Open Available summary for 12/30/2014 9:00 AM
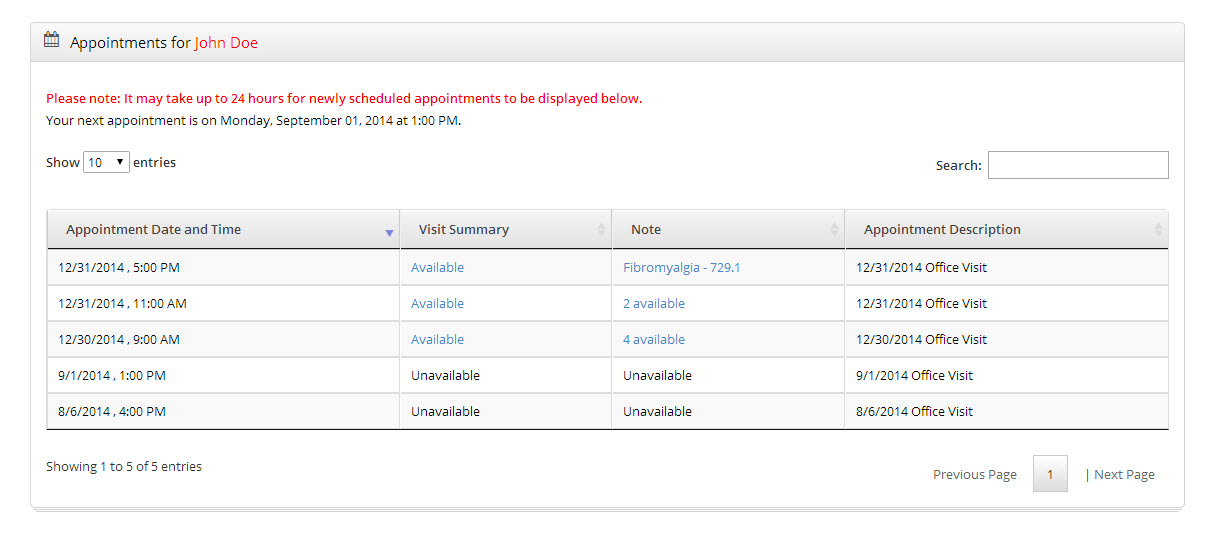1214x542 pixels. pos(437,340)
